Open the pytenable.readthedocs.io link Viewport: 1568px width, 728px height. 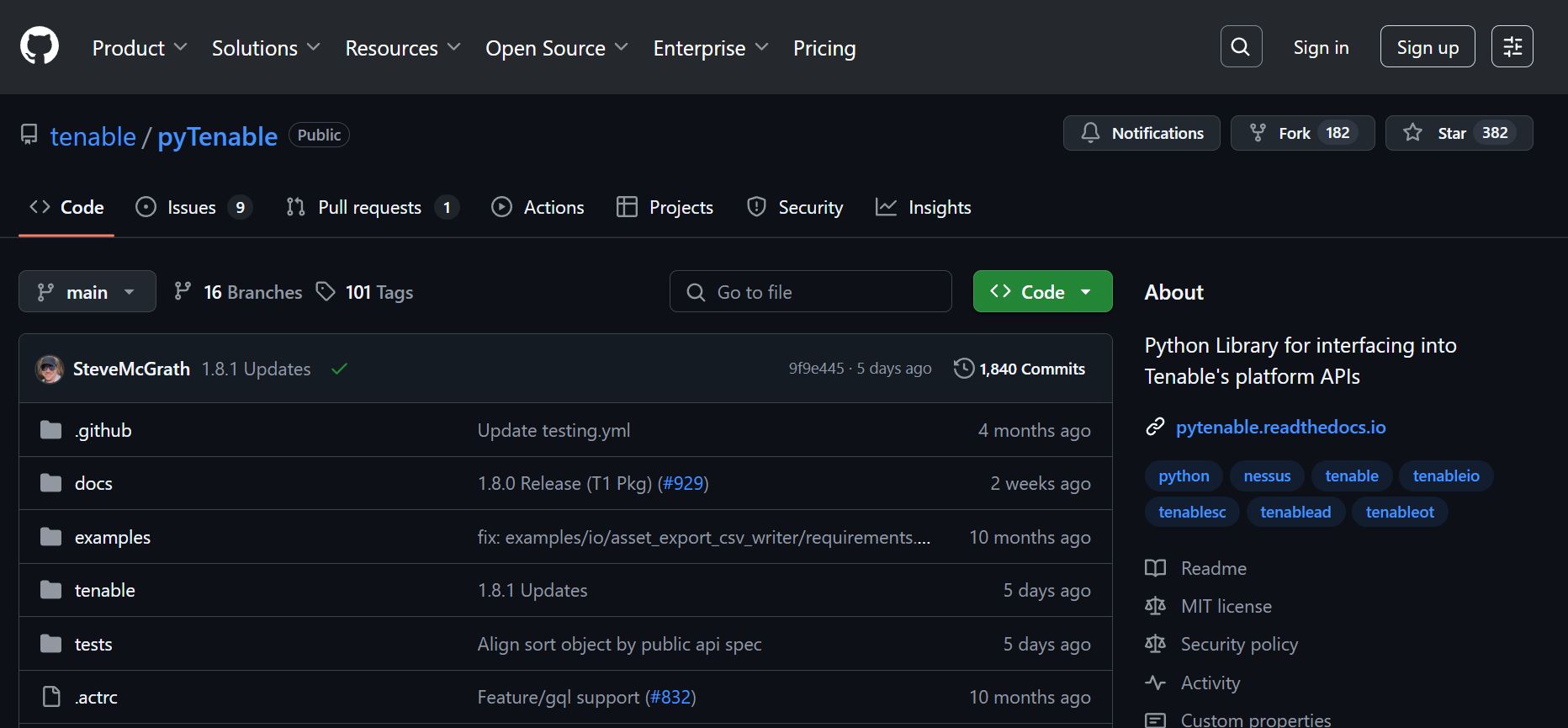[x=1280, y=427]
